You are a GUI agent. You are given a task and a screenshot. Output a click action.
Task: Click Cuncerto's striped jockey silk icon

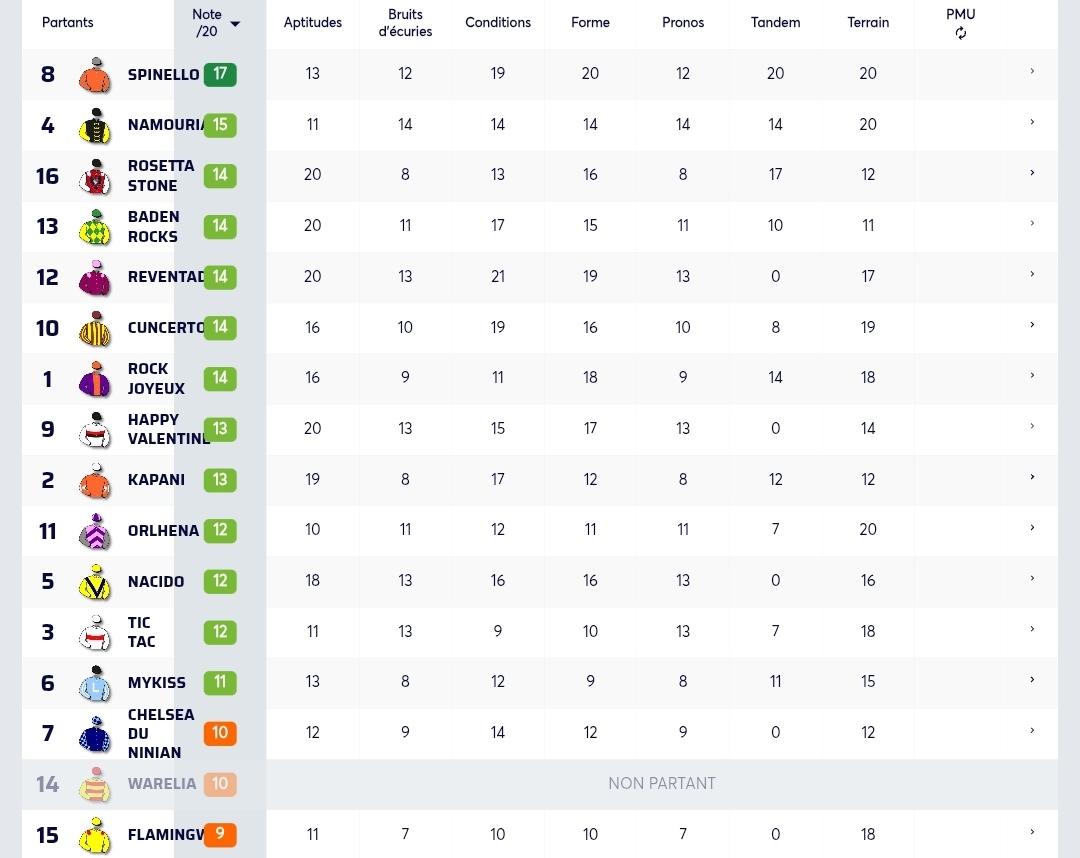pos(95,328)
